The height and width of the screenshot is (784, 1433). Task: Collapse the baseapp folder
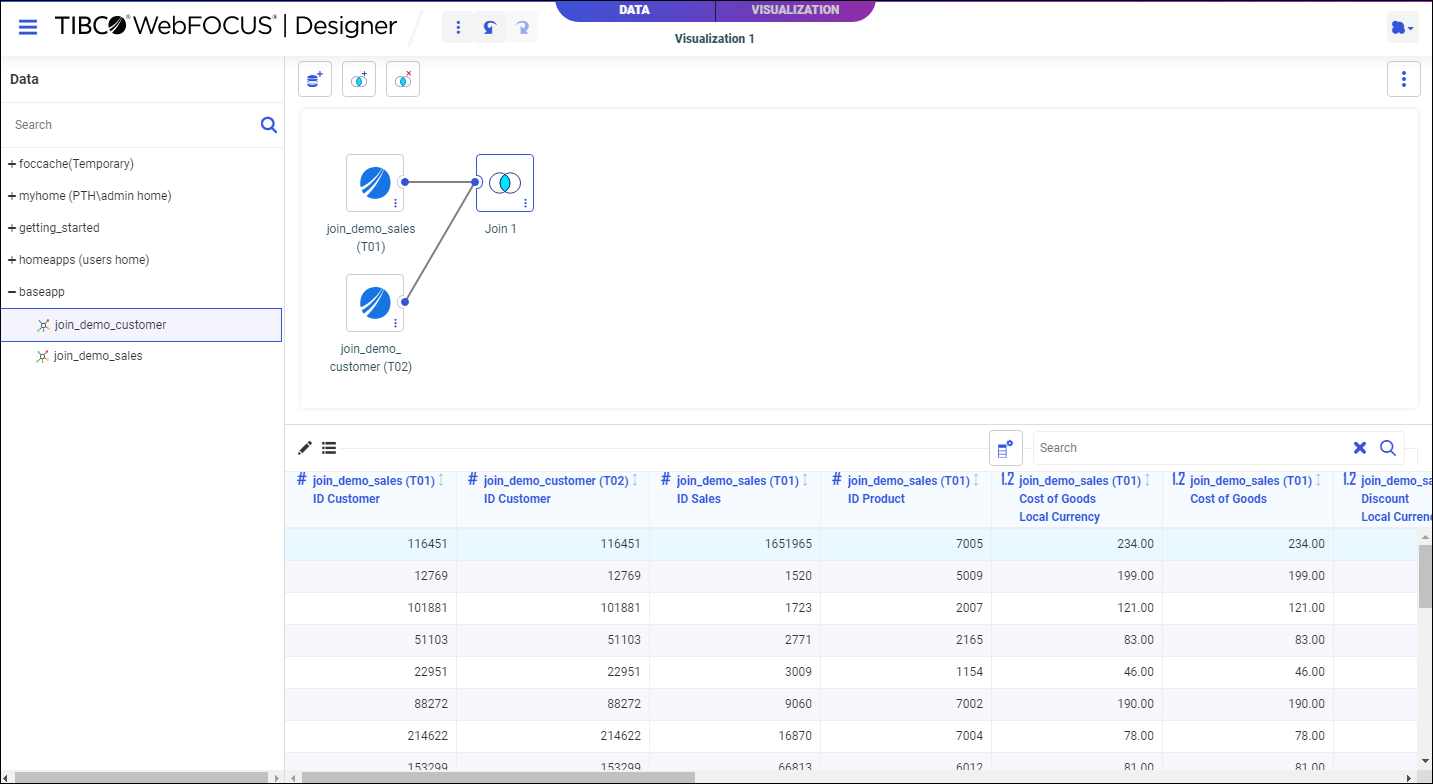[12, 292]
